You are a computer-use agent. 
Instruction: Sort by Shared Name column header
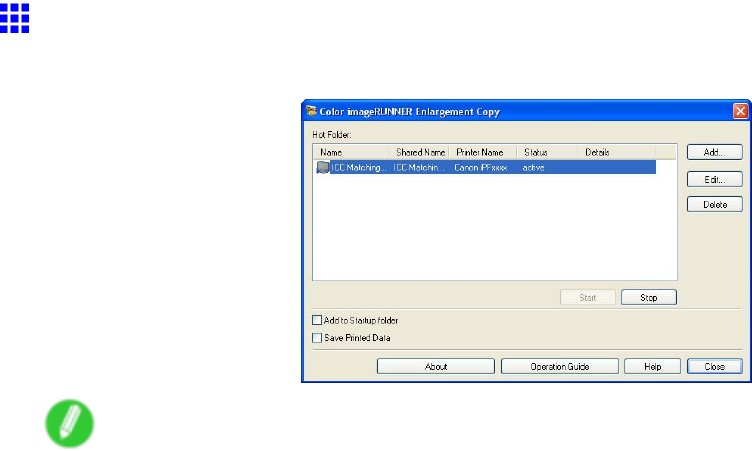pyautogui.click(x=419, y=152)
